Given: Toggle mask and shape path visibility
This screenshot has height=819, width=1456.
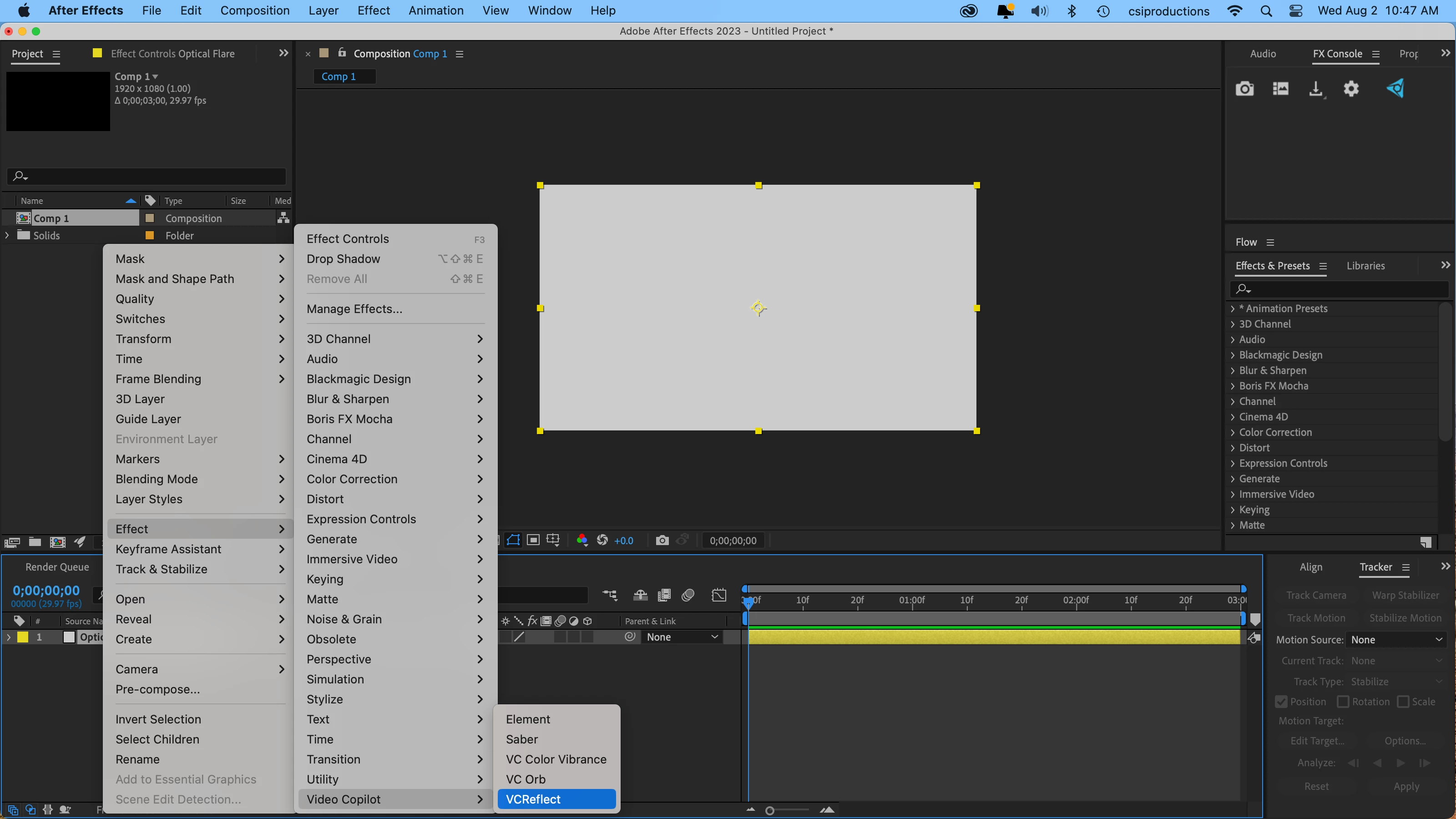Looking at the screenshot, I should tap(513, 540).
